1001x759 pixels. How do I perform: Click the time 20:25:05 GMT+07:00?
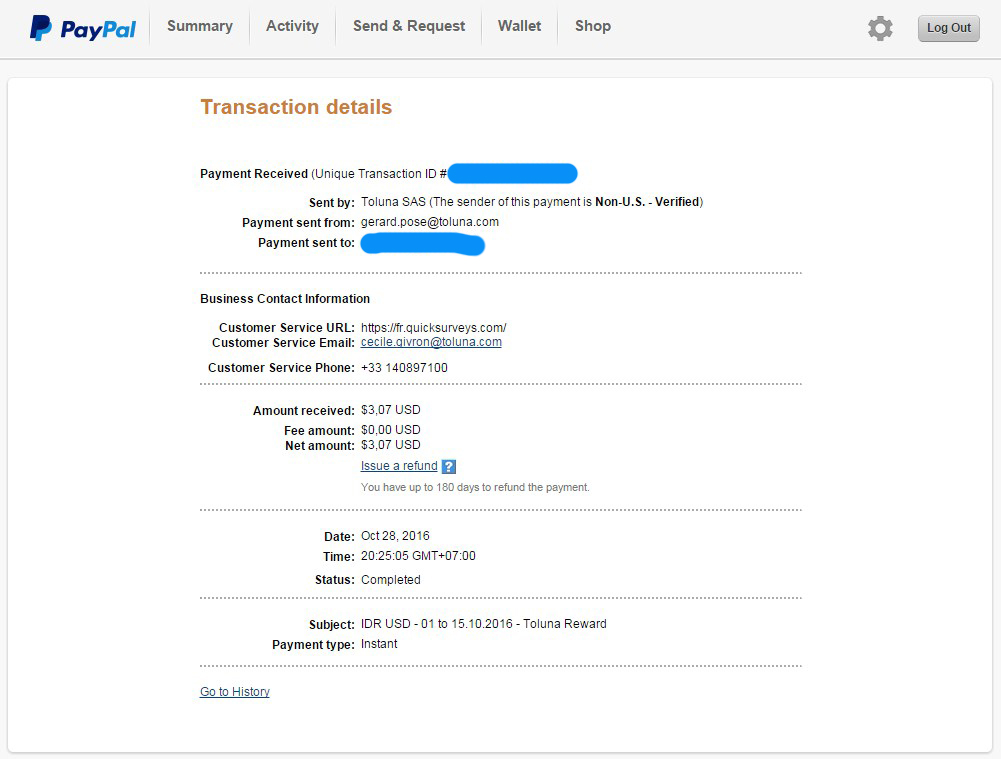tap(418, 556)
